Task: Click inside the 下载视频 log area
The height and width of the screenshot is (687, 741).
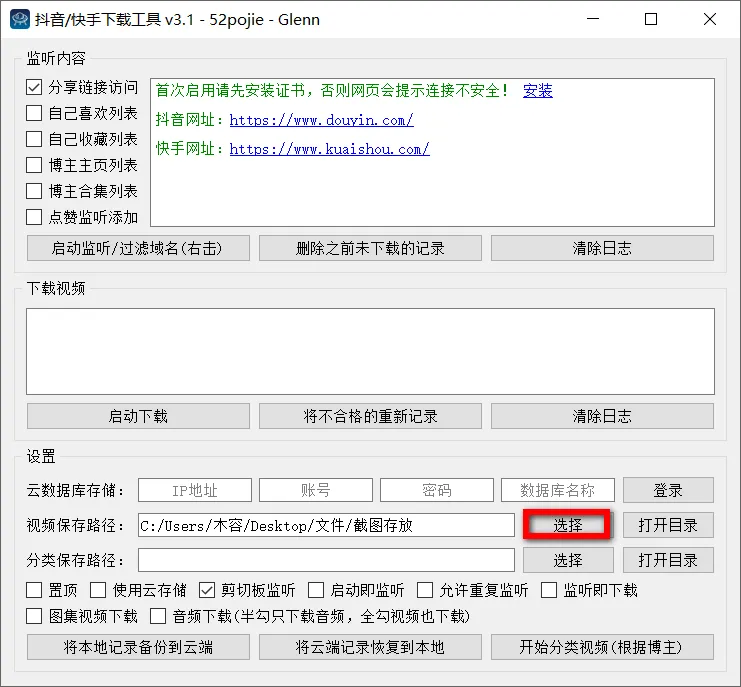Action: 370,352
